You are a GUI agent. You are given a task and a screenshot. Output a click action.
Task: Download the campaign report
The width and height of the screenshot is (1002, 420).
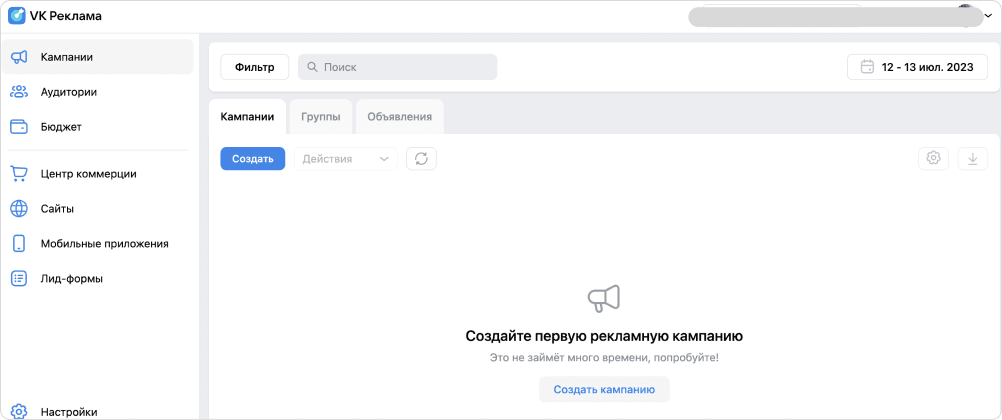pos(972,158)
